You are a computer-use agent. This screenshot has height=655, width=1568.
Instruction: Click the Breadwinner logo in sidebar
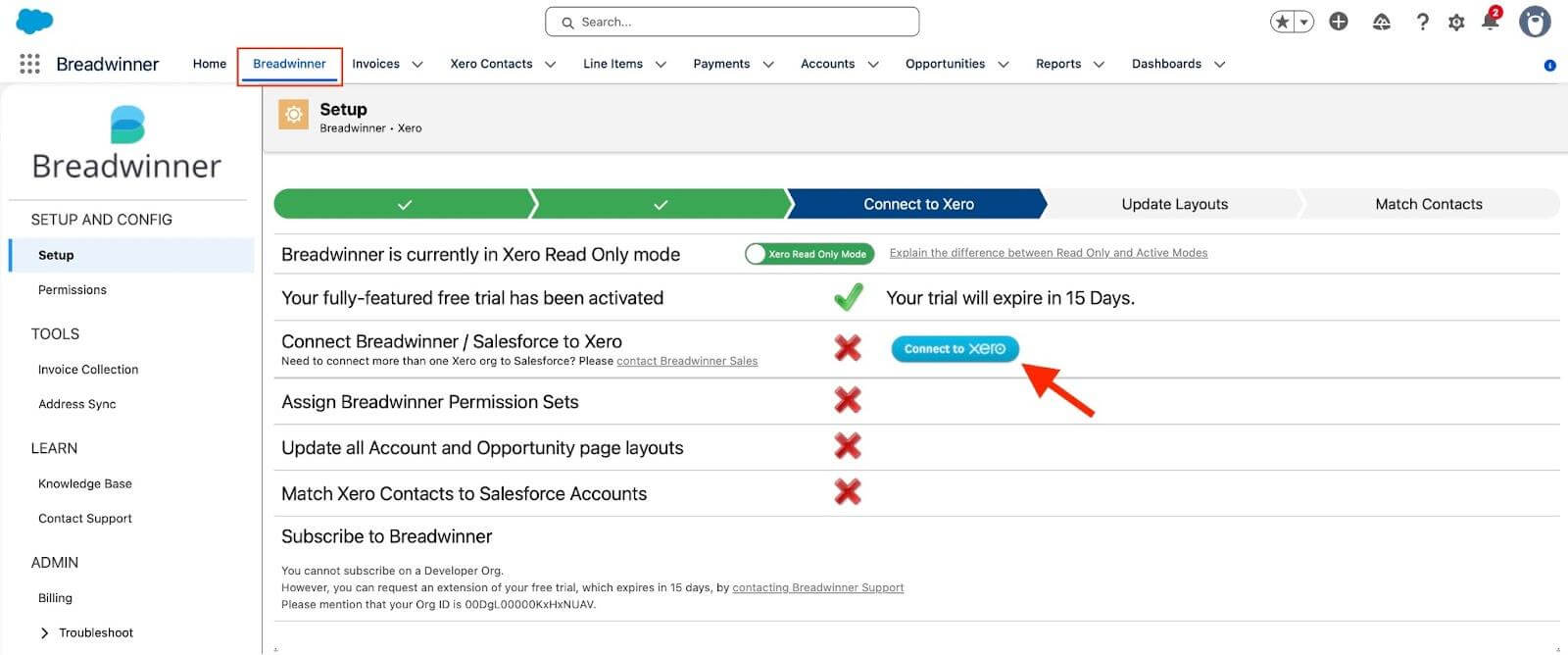pos(127,143)
